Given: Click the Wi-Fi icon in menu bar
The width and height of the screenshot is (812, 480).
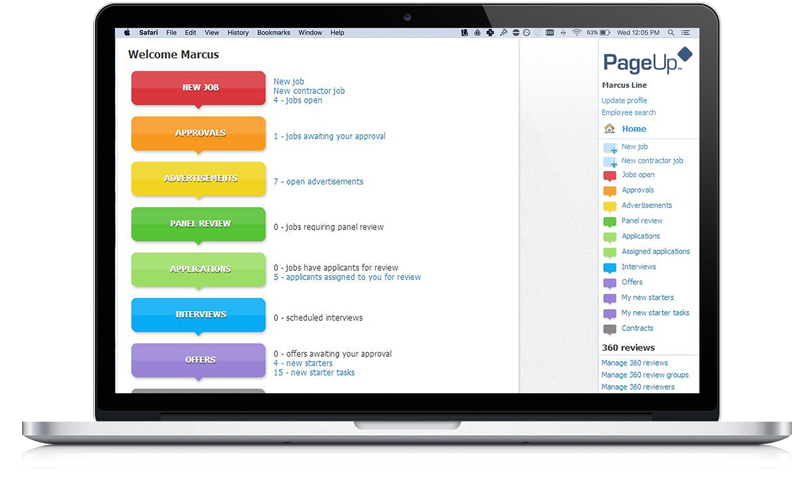Looking at the screenshot, I should tap(576, 33).
